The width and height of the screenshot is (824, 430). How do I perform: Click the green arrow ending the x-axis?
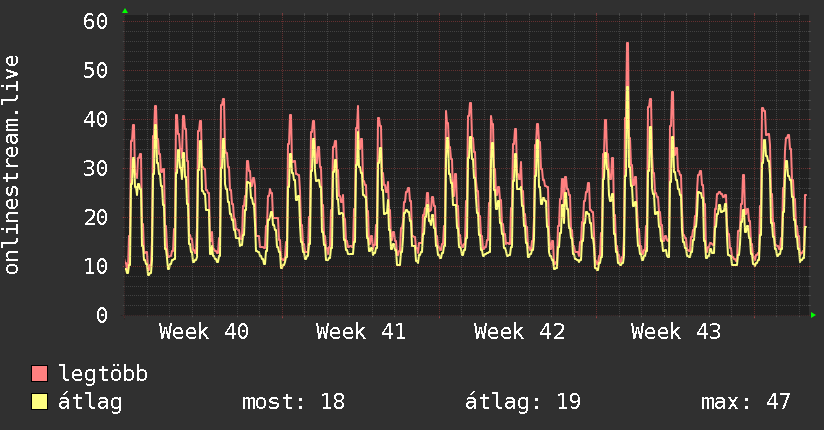tap(813, 315)
